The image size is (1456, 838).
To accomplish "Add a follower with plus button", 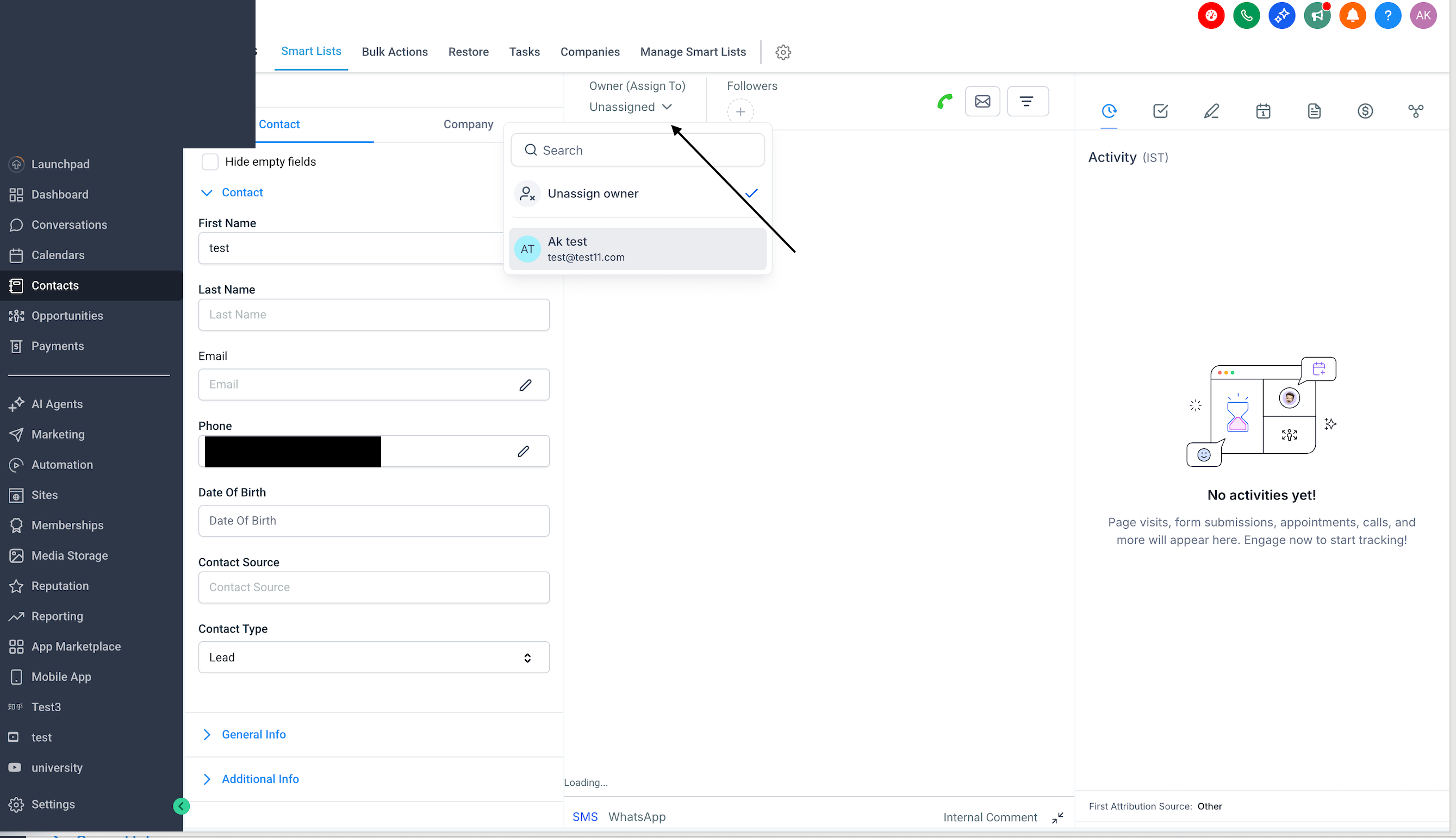I will tap(741, 111).
